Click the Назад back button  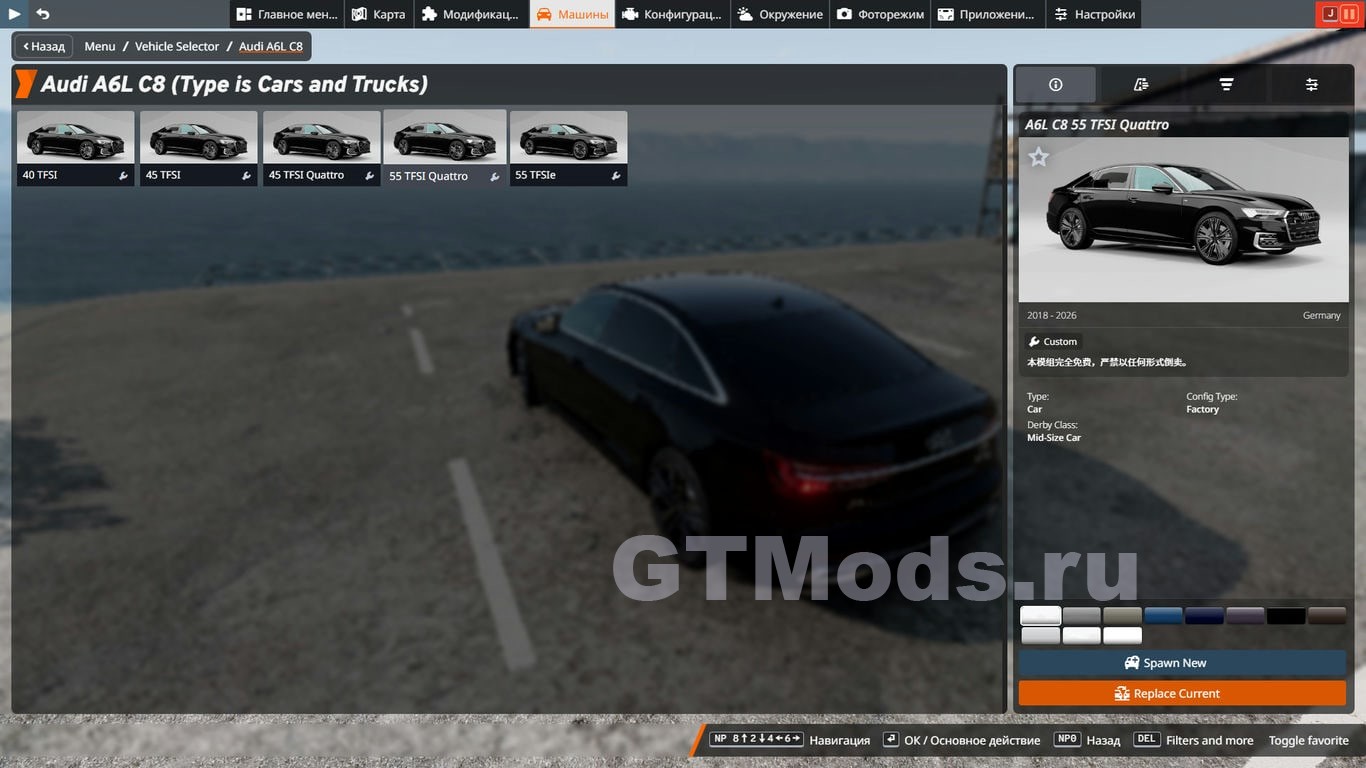pos(42,46)
